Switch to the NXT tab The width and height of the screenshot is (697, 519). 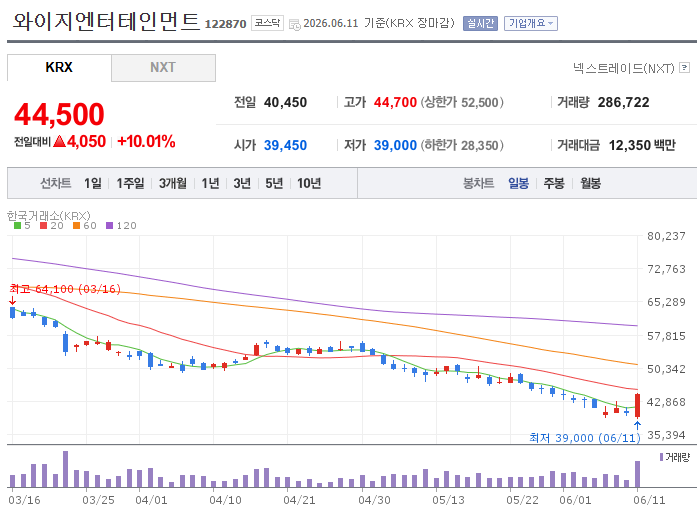[163, 68]
